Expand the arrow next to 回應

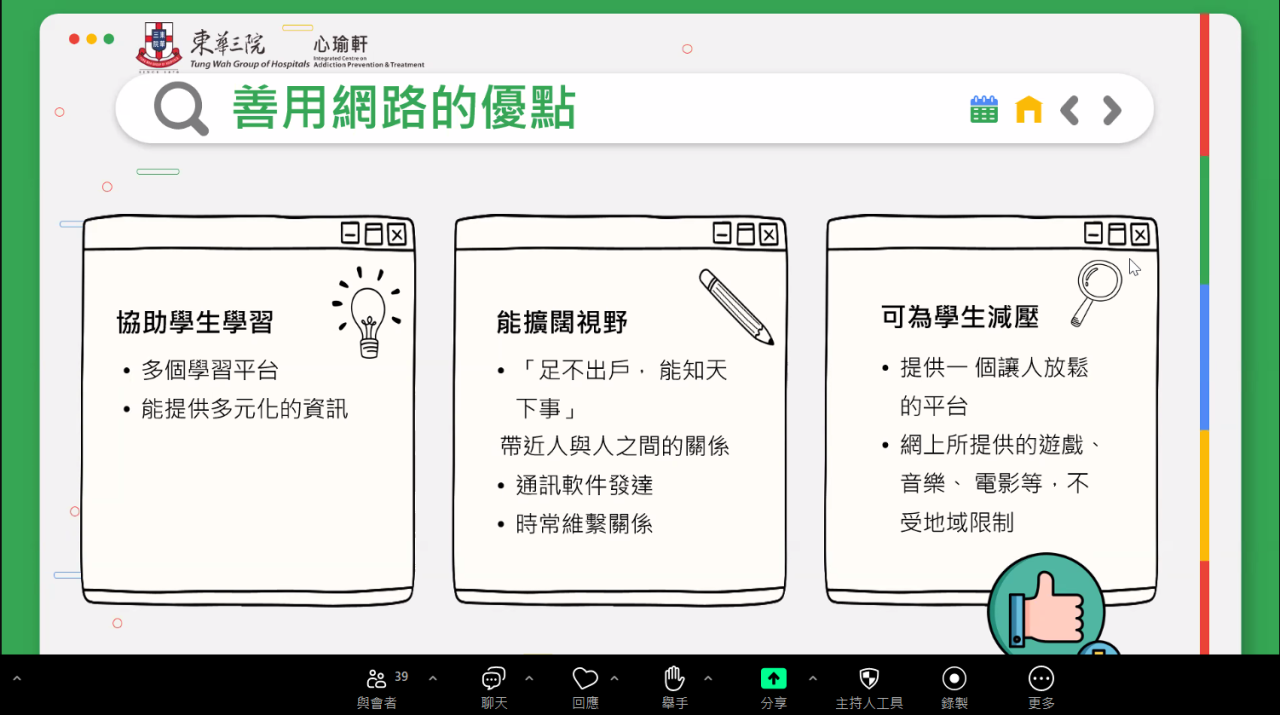[x=614, y=679]
